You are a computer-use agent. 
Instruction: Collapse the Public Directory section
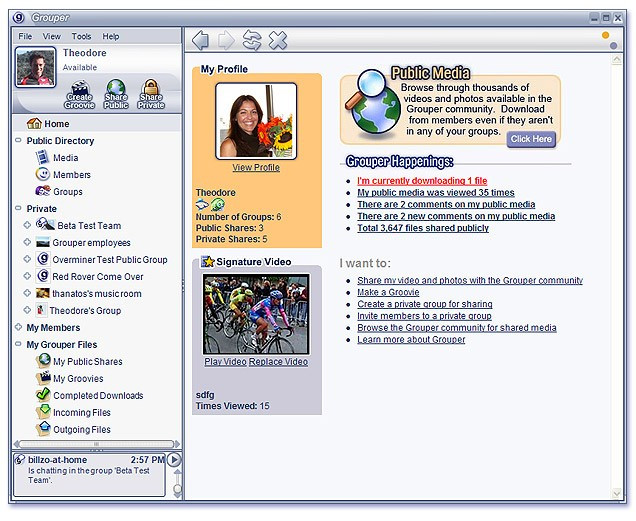click(x=18, y=140)
